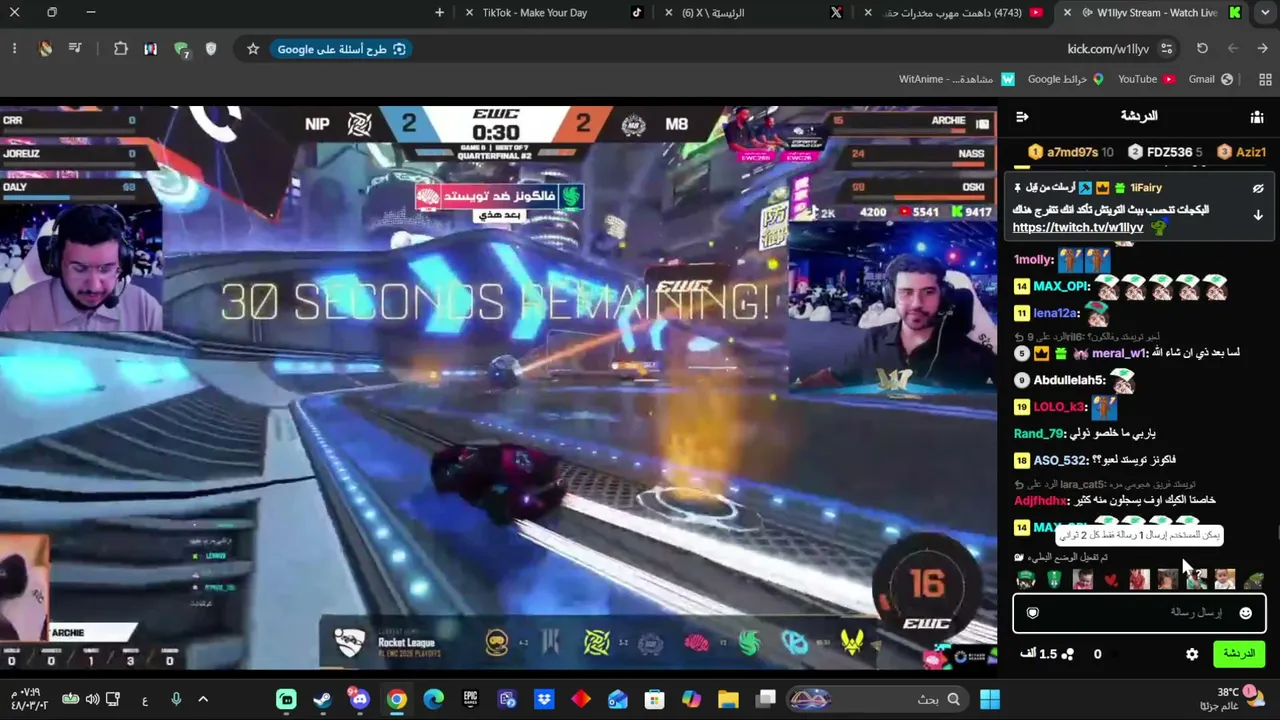Click username lena12a in chat
Viewport: 1280px width, 720px height.
pos(1057,313)
